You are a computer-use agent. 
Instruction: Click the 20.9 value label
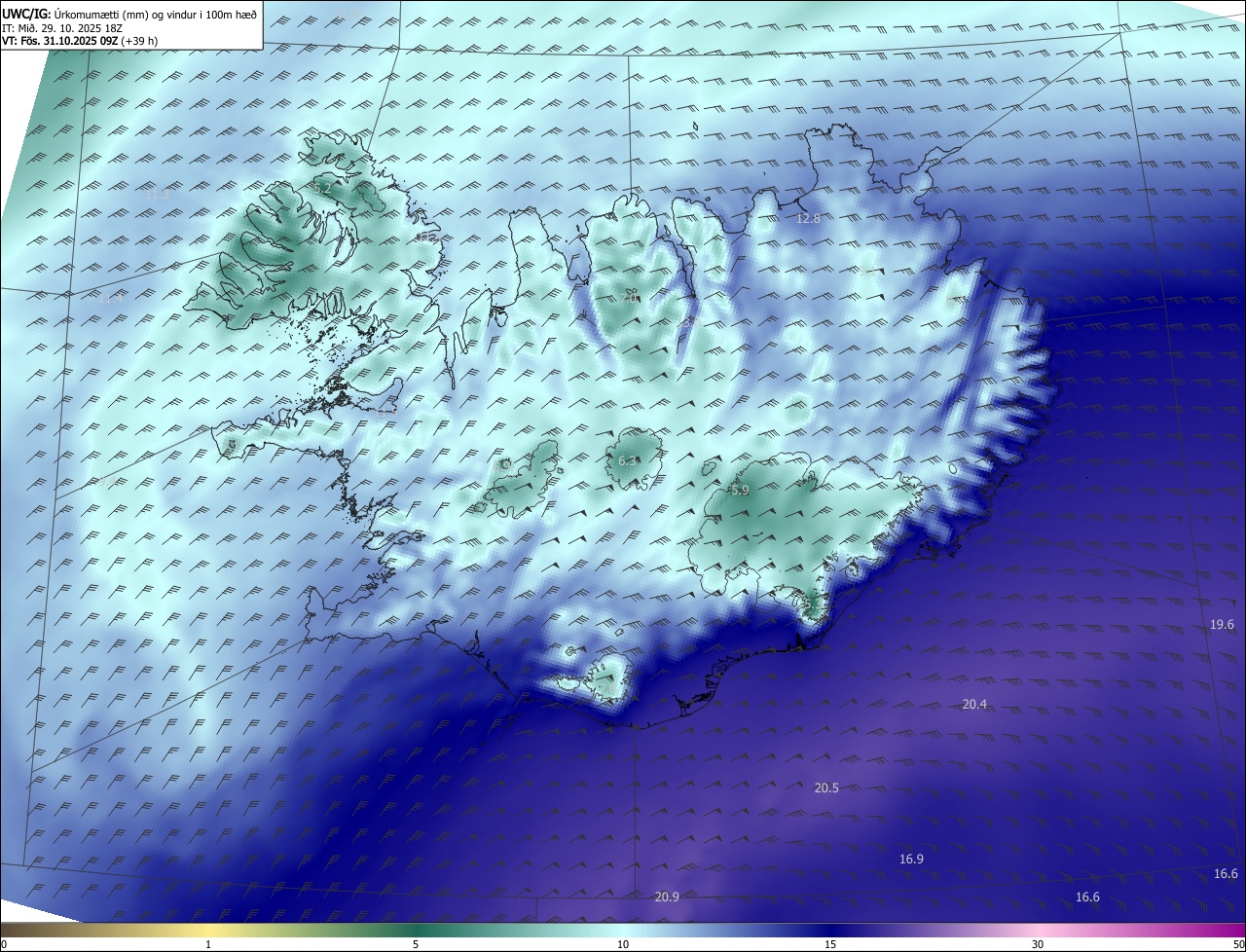[667, 897]
